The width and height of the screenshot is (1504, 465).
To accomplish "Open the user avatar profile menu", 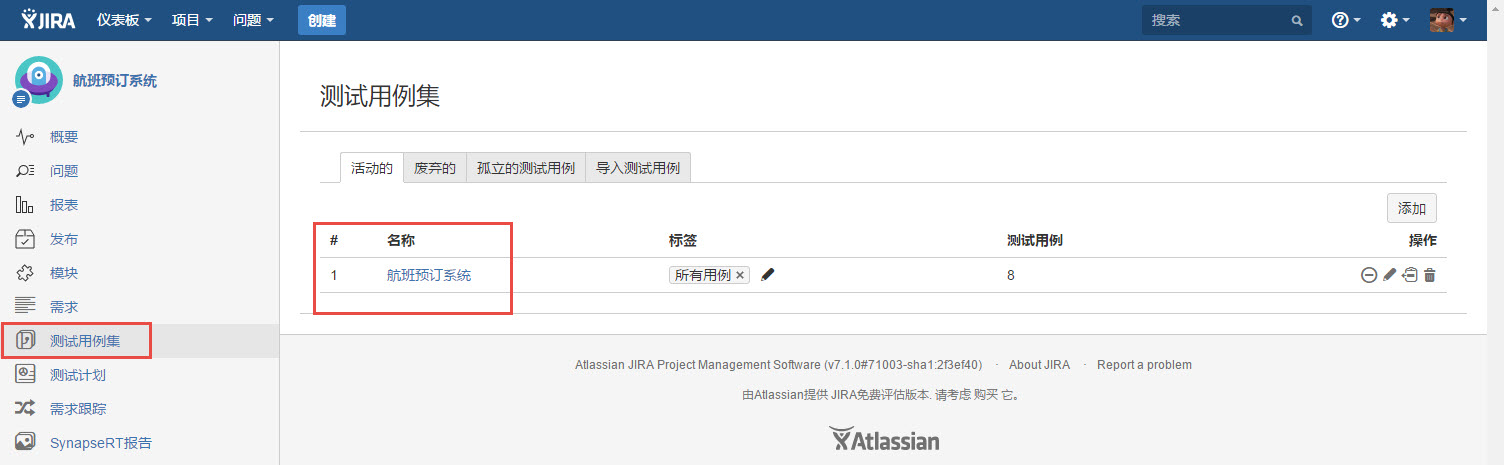I will pyautogui.click(x=1448, y=20).
